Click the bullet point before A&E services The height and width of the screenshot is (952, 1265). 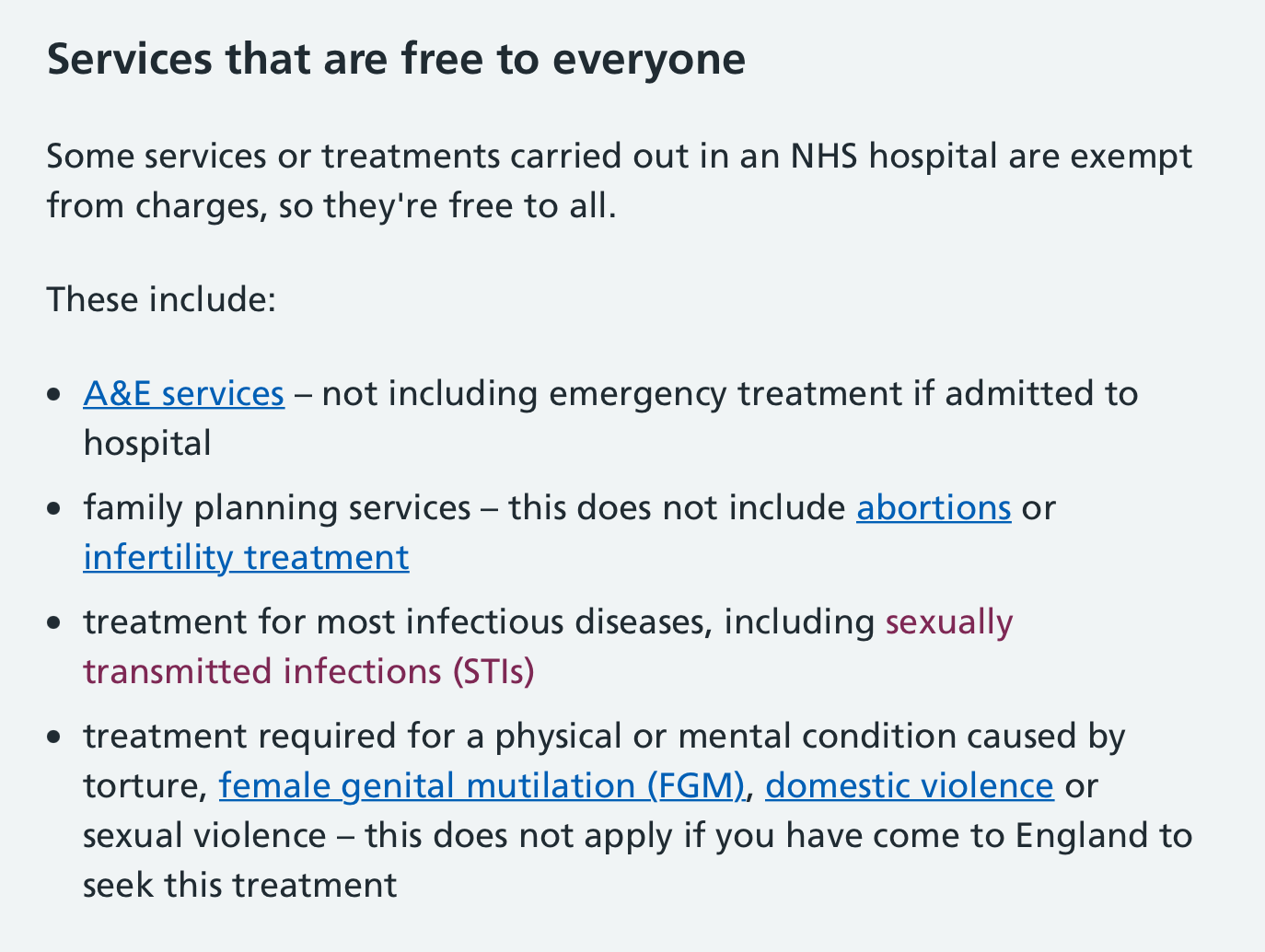coord(57,395)
